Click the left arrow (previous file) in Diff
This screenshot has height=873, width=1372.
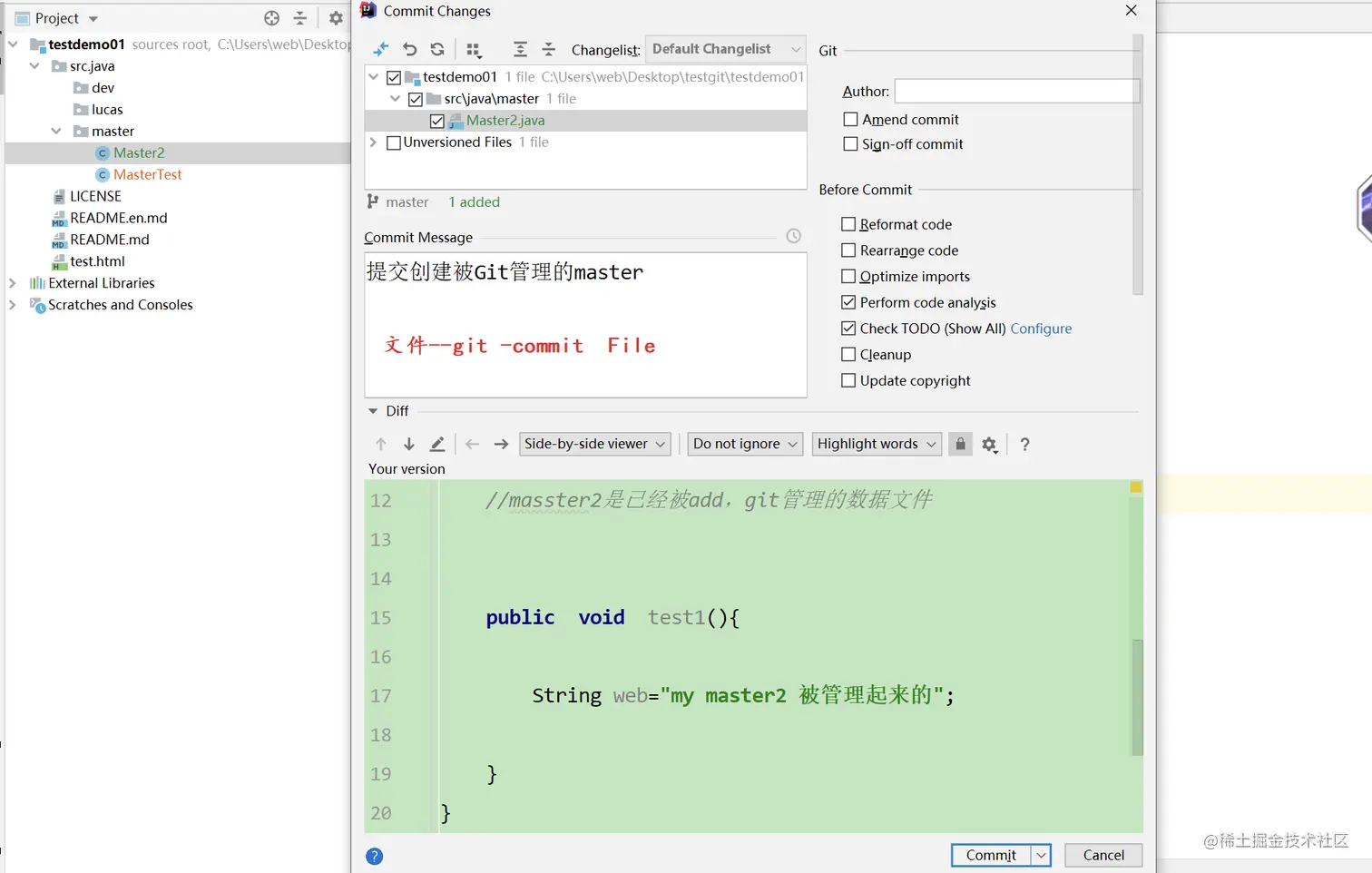click(472, 444)
